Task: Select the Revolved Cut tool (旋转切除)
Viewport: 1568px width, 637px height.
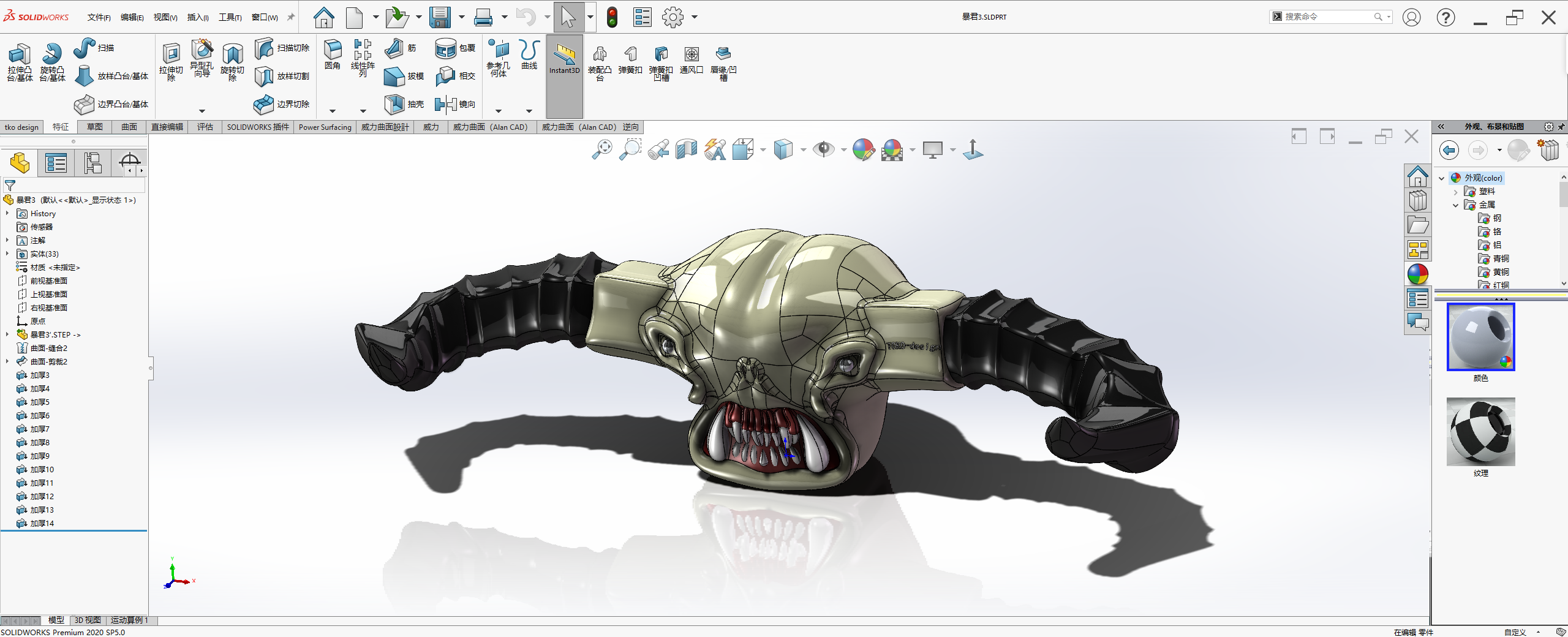Action: pyautogui.click(x=232, y=62)
